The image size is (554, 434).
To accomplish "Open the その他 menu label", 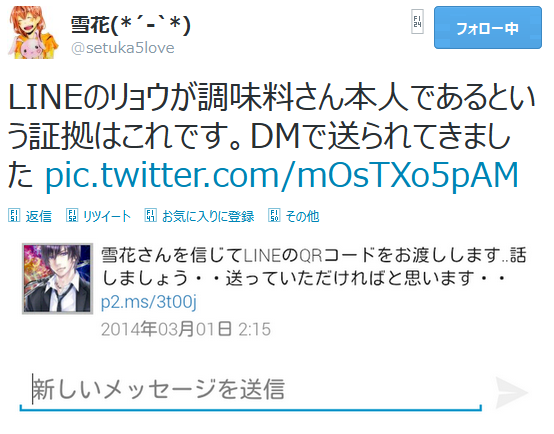I will pyautogui.click(x=302, y=216).
